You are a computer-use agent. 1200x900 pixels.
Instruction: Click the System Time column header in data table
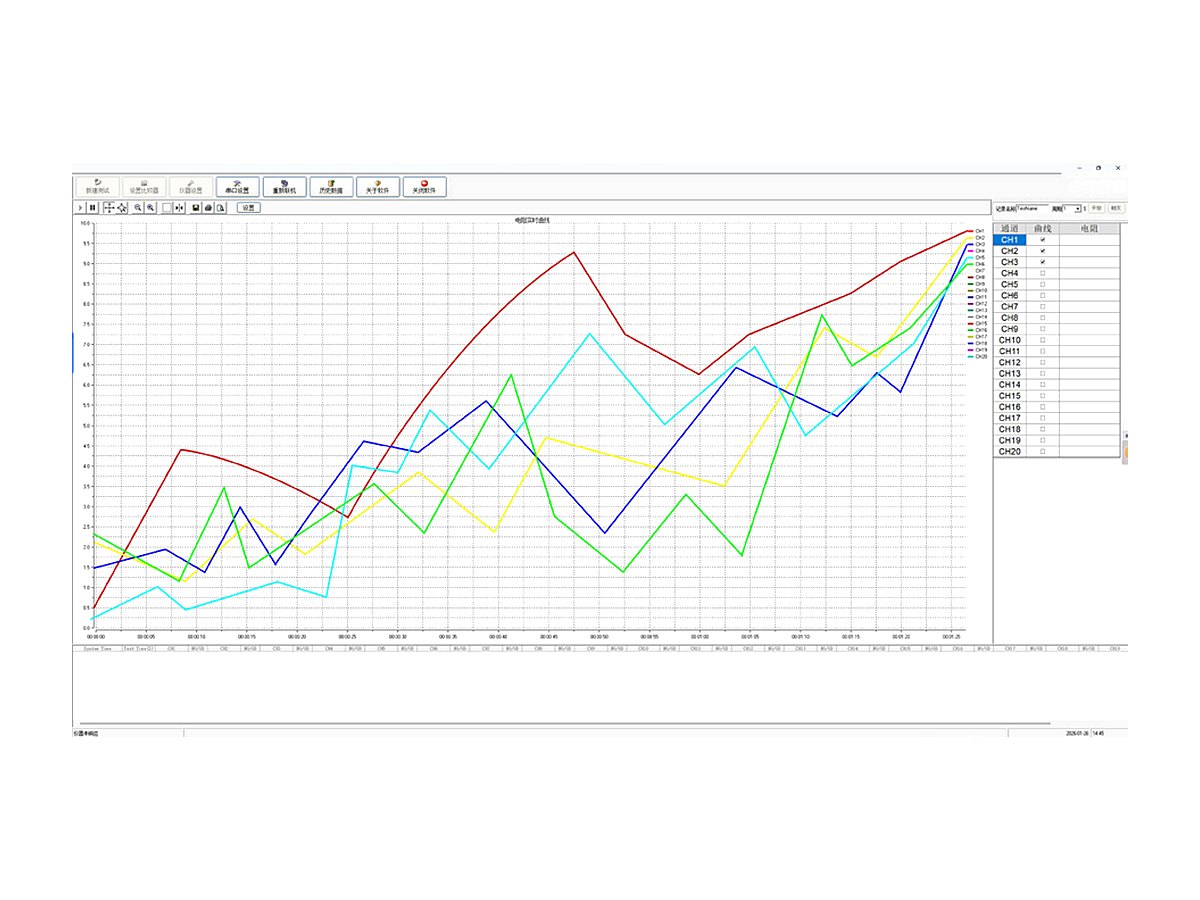97,648
